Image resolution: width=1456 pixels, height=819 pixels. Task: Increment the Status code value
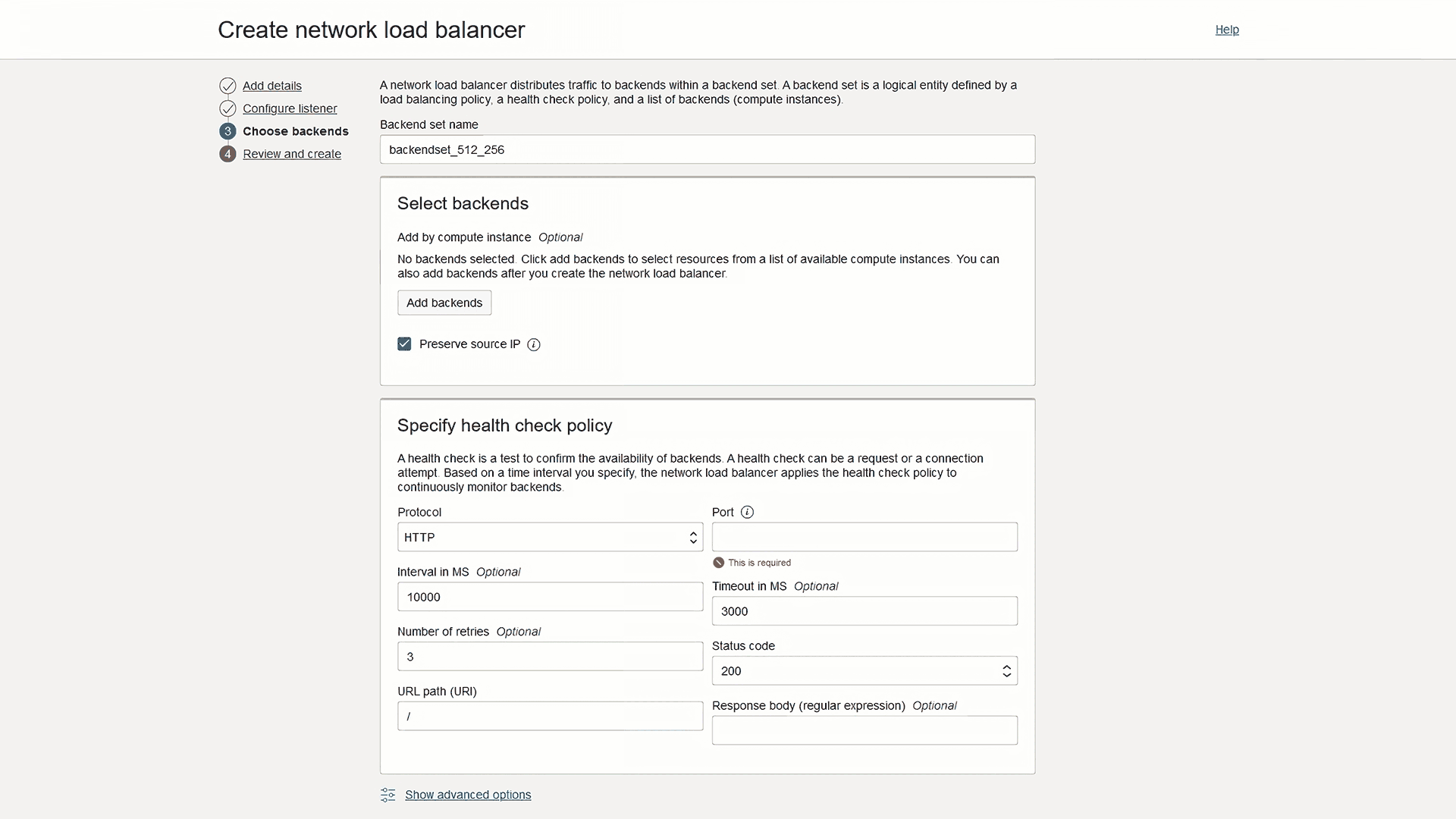1006,667
